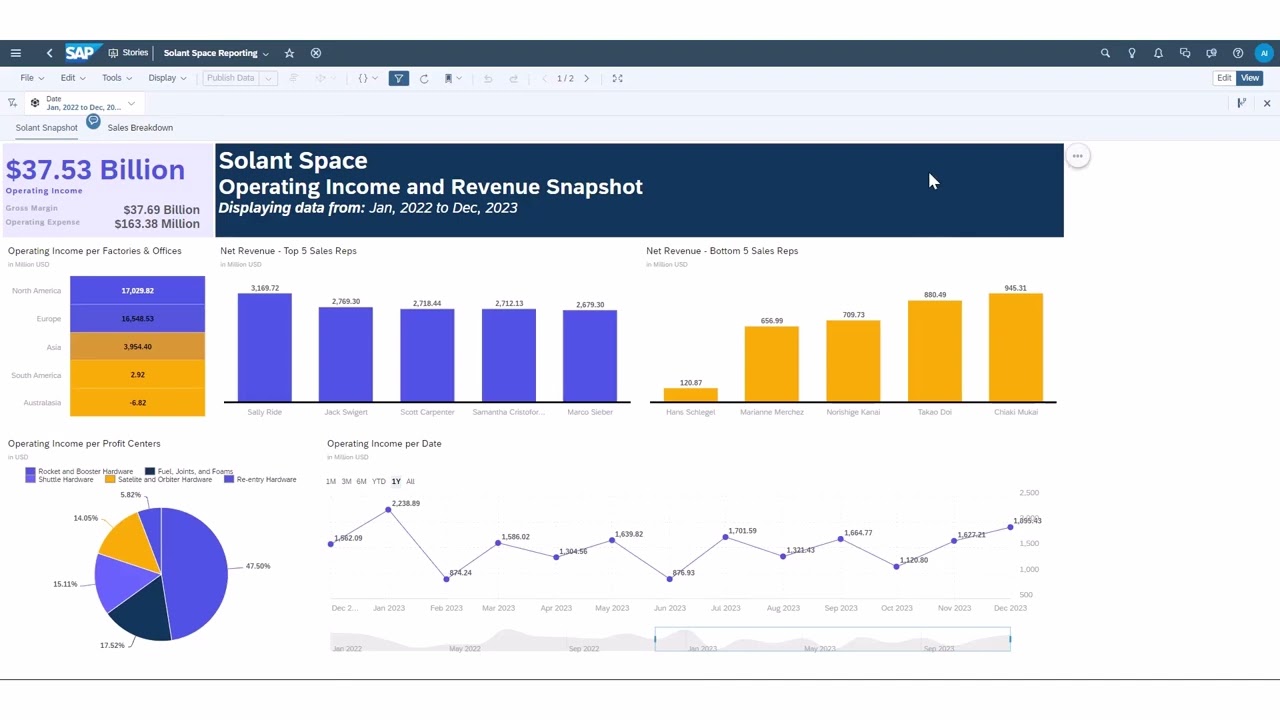1280x720 pixels.
Task: Go to next page arrow
Action: coord(587,78)
